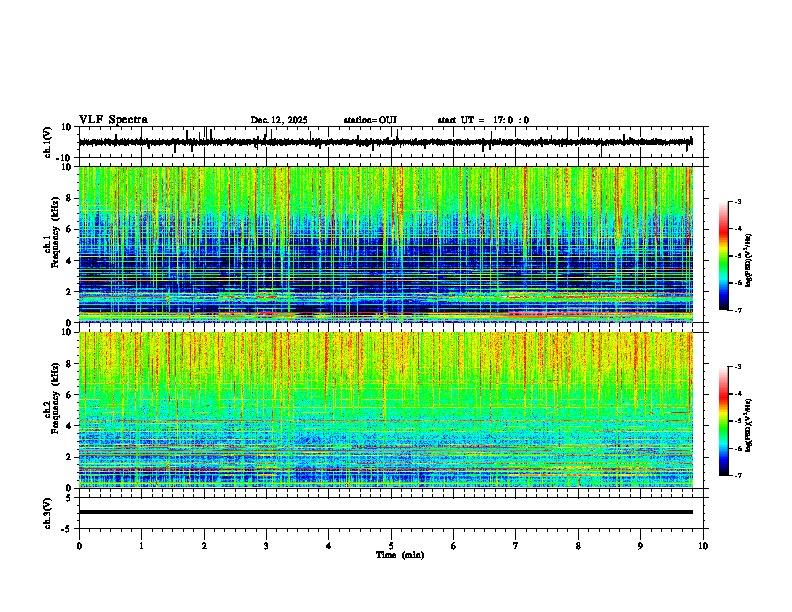Click the ch.2 spectrogram color bar

click(723, 421)
